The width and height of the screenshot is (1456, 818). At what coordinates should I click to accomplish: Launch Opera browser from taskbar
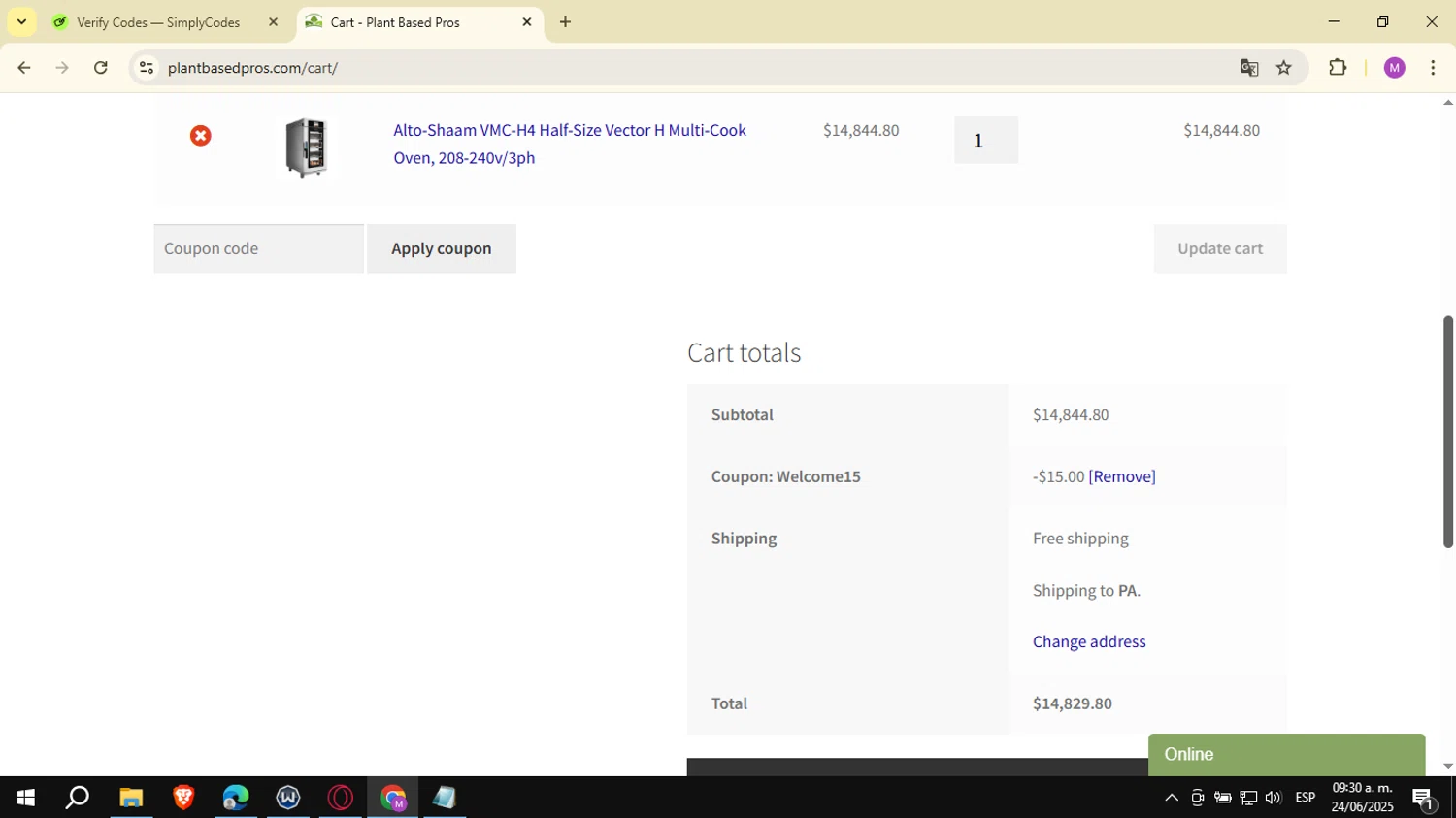click(341, 798)
